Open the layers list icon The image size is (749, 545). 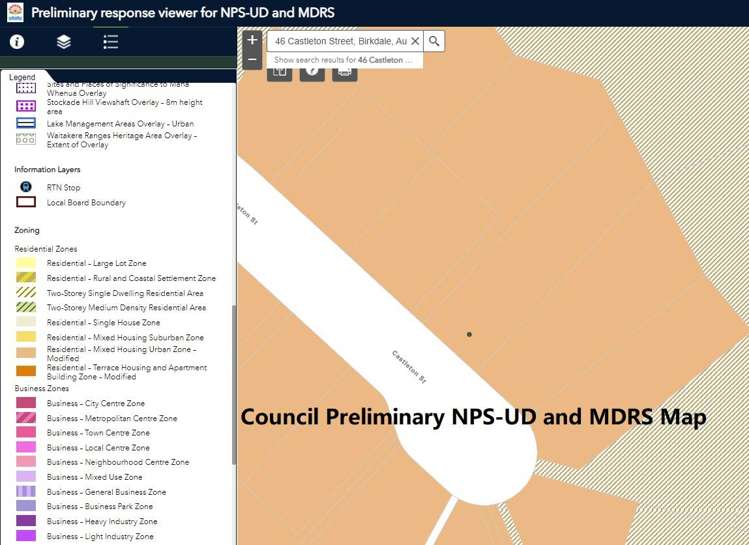pos(64,42)
